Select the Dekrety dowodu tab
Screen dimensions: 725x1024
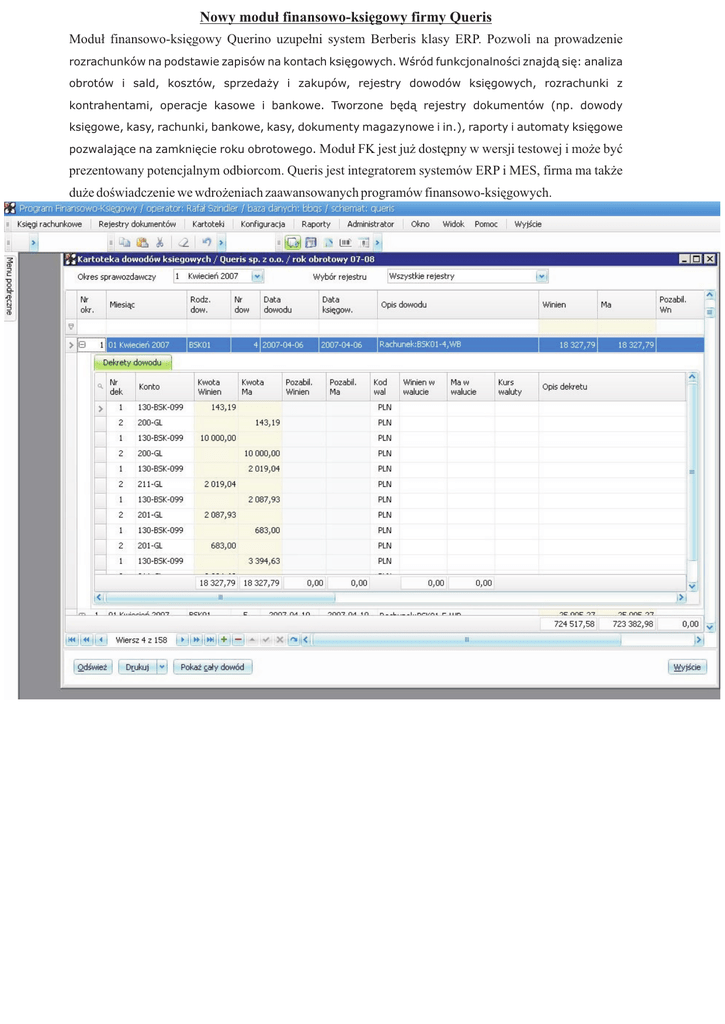pyautogui.click(x=132, y=363)
